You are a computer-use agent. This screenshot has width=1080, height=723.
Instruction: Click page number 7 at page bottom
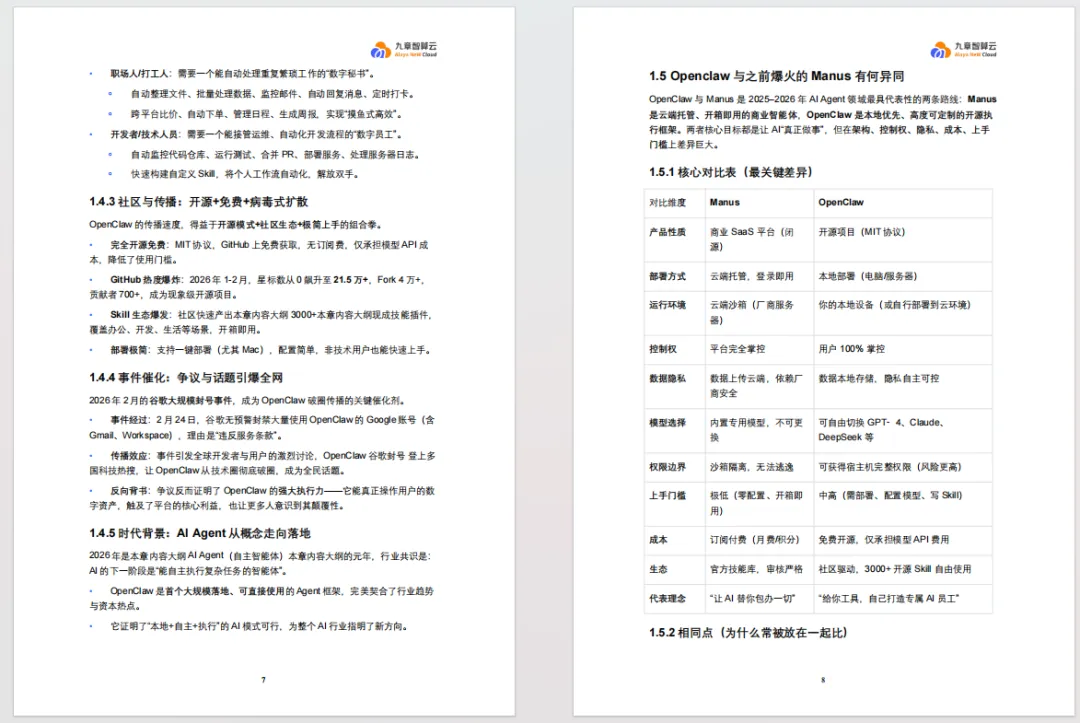[263, 680]
